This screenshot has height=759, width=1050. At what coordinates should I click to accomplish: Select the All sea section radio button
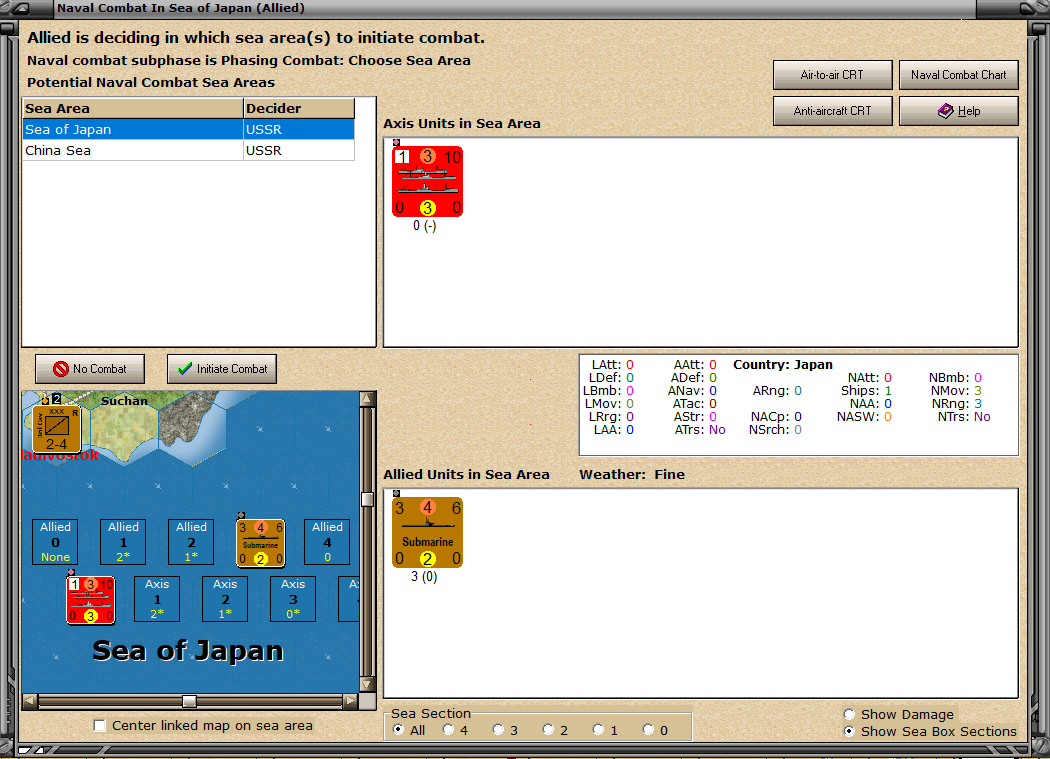[398, 730]
